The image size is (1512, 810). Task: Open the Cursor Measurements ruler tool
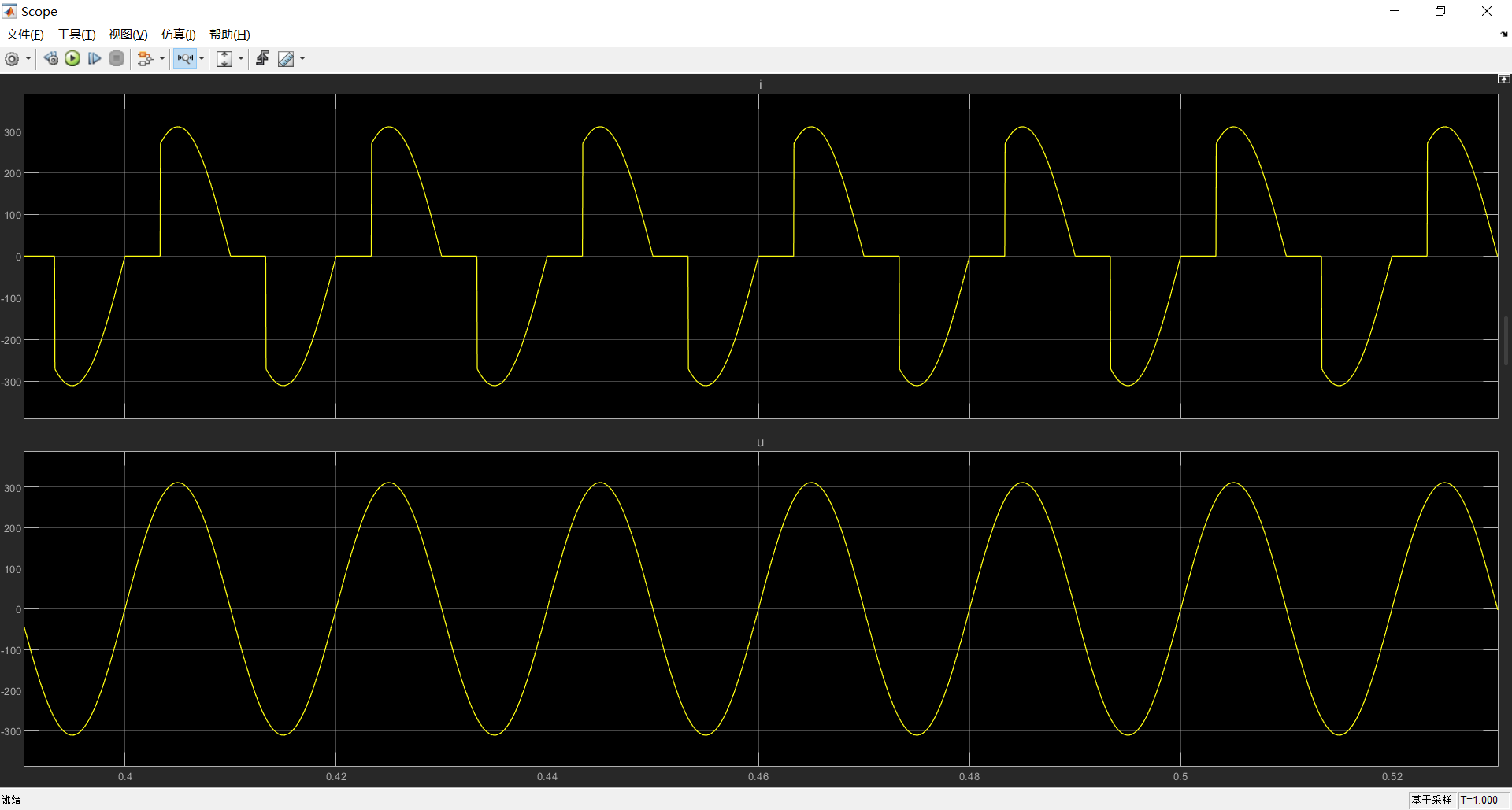coord(286,59)
